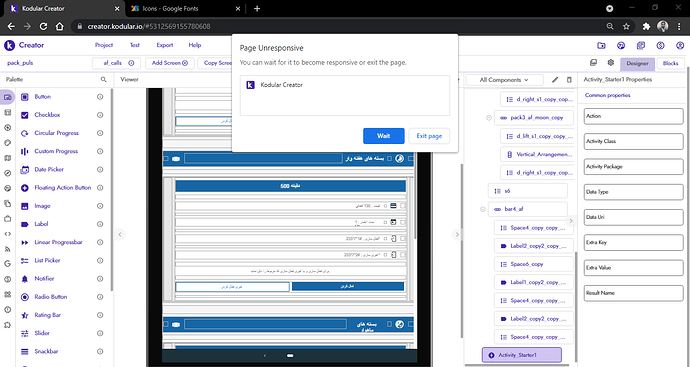Collapse the pack3_af_moon_copy tree node
This screenshot has width=690, height=367.
click(x=488, y=118)
